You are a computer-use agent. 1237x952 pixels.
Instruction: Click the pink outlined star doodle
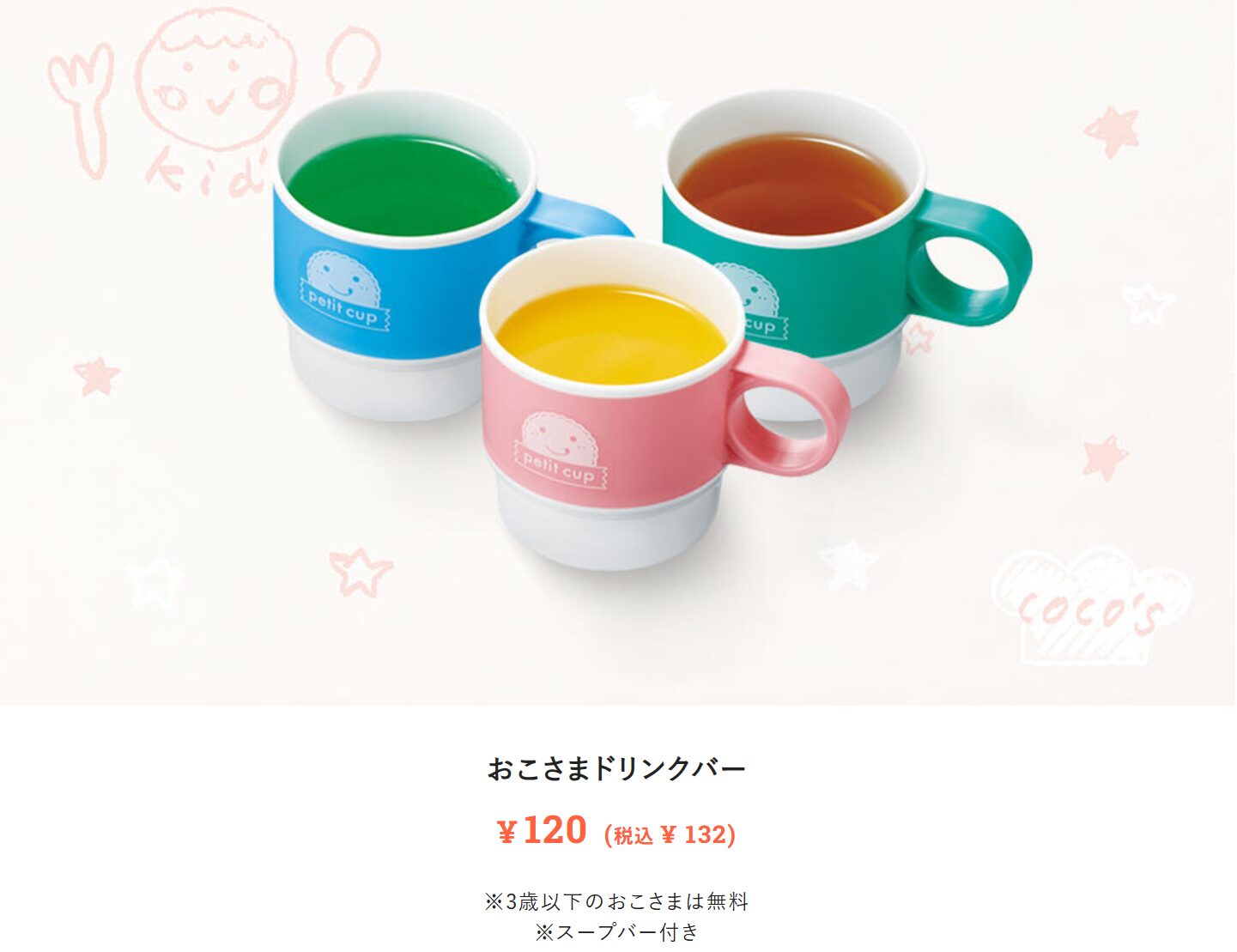(361, 571)
